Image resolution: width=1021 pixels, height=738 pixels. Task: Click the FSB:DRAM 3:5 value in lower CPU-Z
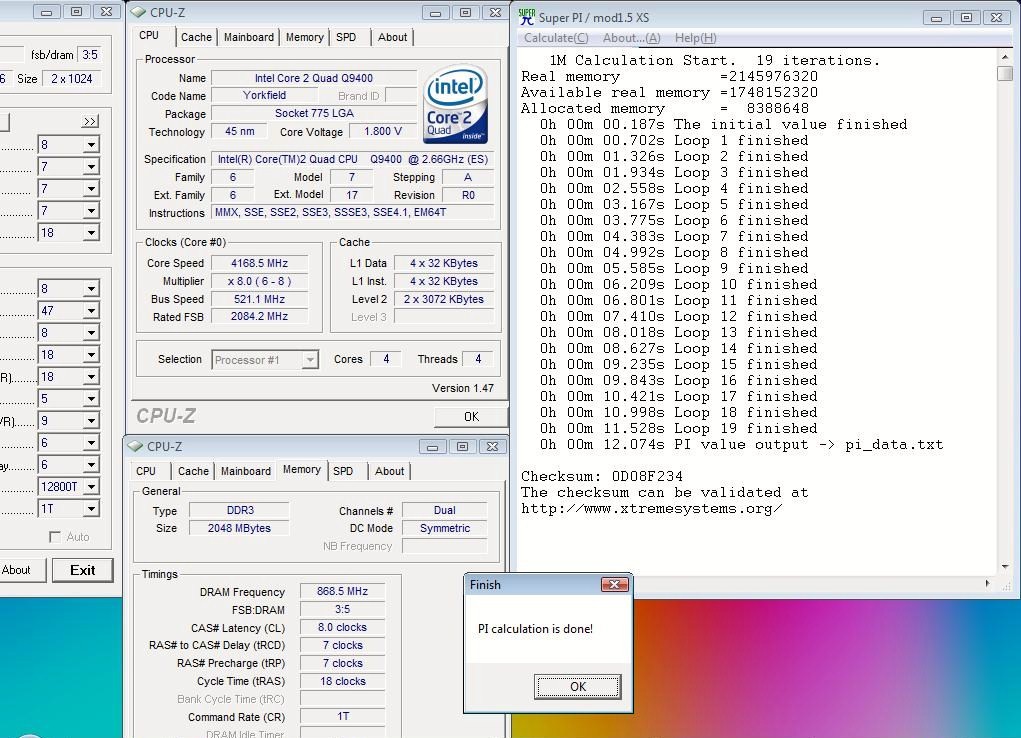pos(343,610)
